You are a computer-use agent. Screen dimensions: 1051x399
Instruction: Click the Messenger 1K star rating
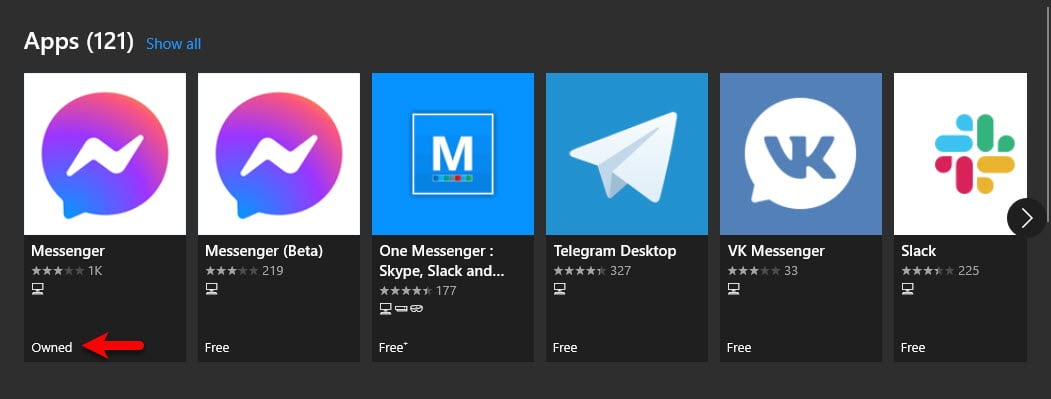(66, 271)
